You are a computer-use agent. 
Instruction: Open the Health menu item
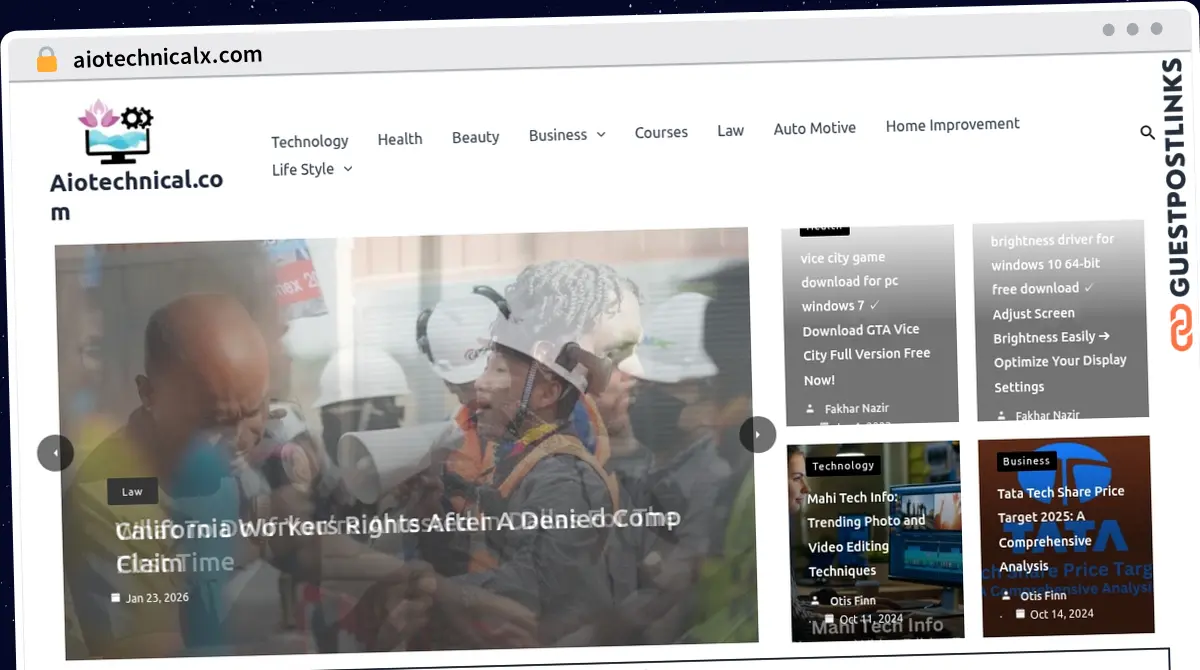400,139
